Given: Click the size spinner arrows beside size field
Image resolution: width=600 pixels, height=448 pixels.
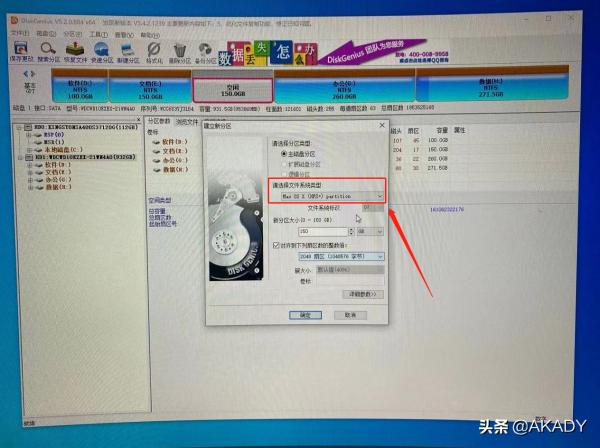Looking at the screenshot, I should 351,231.
